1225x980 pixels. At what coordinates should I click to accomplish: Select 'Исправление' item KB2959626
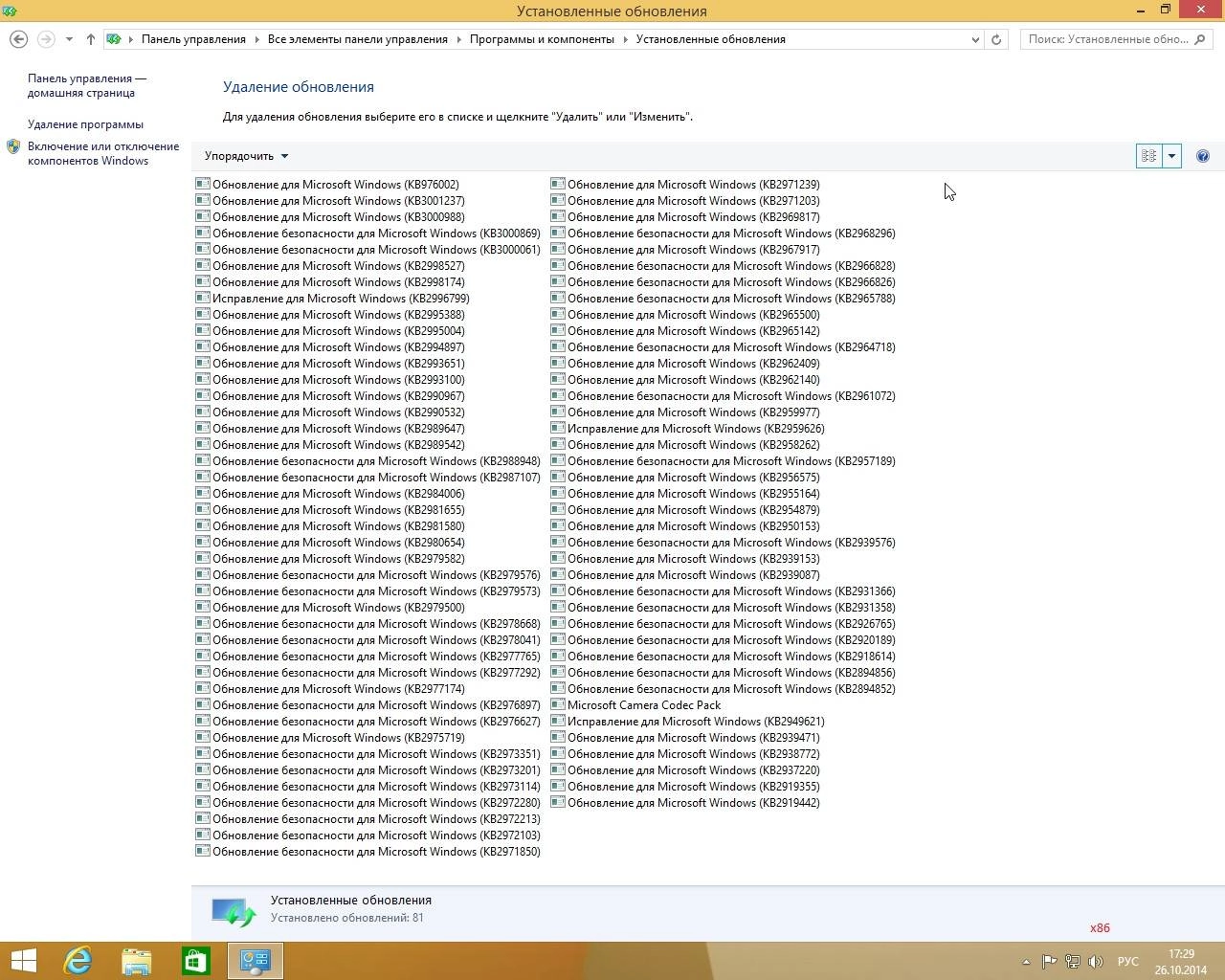[687, 429]
